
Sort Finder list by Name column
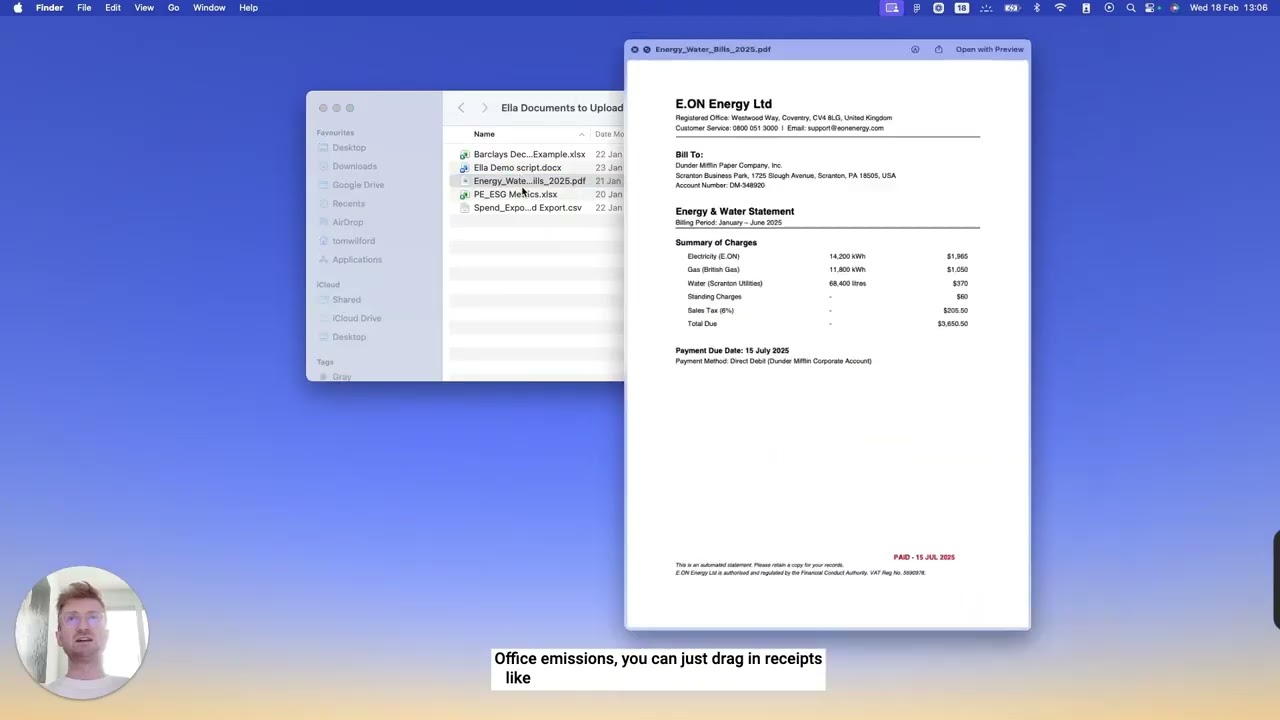click(484, 134)
